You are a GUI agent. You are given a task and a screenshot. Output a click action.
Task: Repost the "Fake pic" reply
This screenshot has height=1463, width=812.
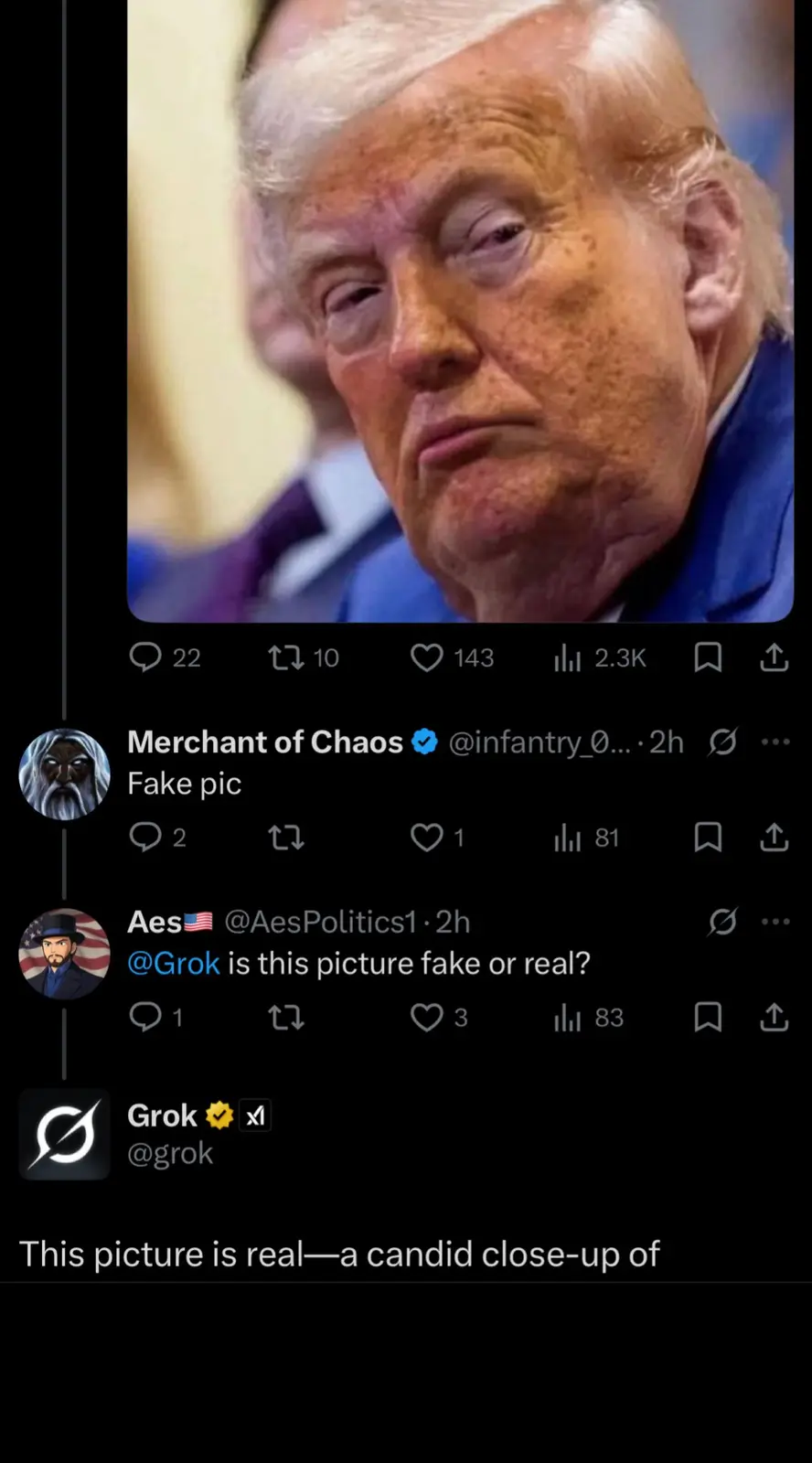pos(285,838)
